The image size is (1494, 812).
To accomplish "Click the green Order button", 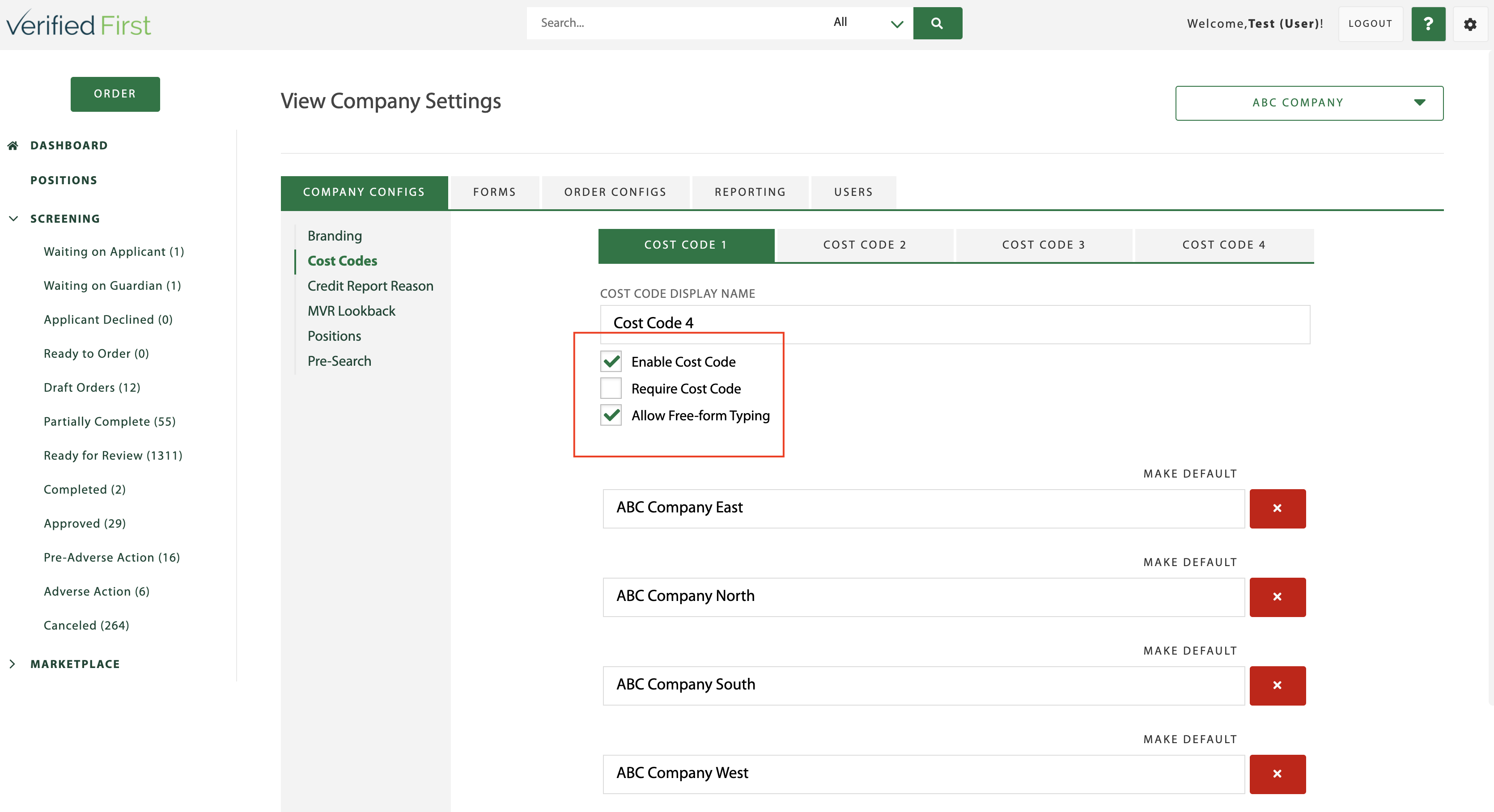I will (x=115, y=94).
